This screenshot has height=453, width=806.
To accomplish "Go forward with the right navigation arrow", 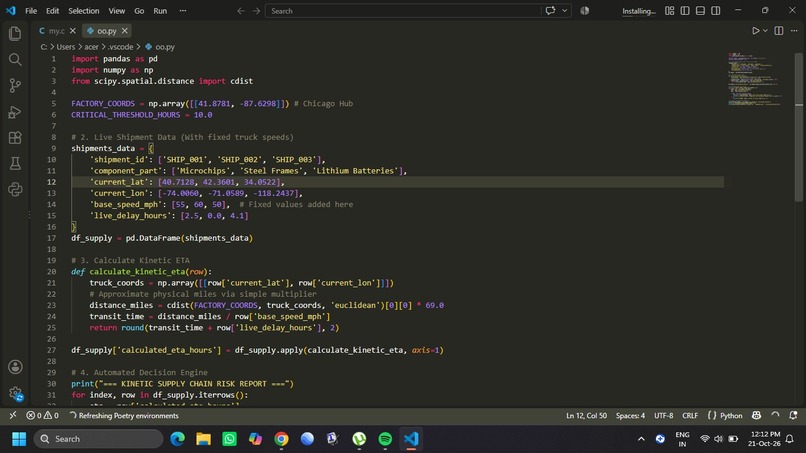I will point(256,11).
